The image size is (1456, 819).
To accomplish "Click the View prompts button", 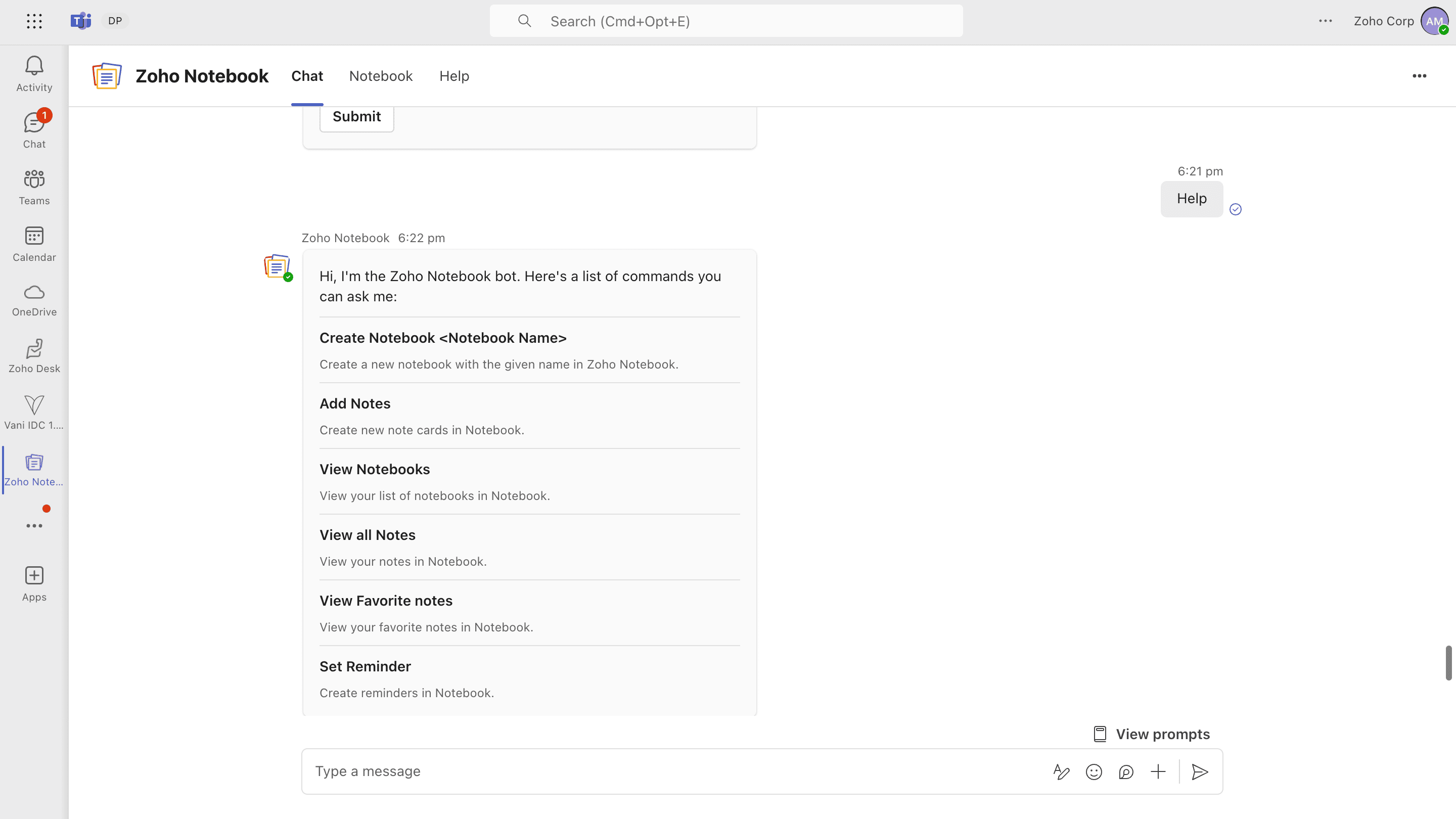I will [1151, 734].
